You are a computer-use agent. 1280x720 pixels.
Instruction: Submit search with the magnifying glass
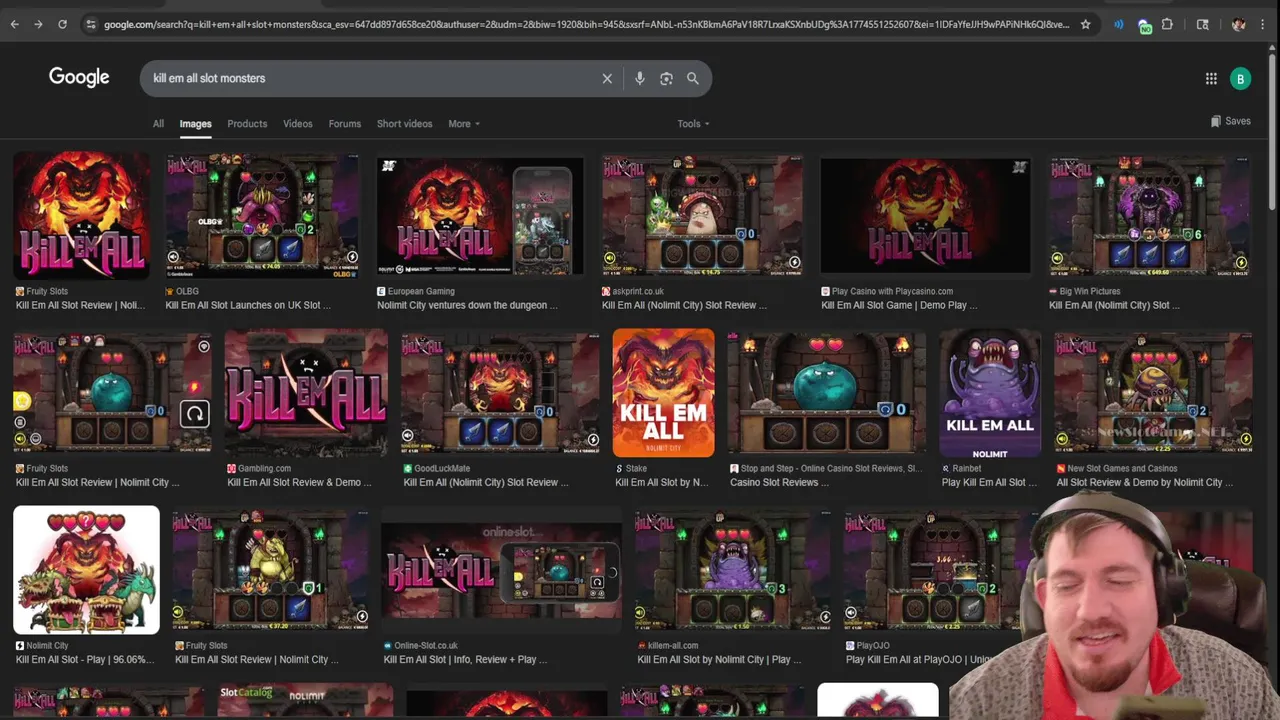tap(693, 78)
